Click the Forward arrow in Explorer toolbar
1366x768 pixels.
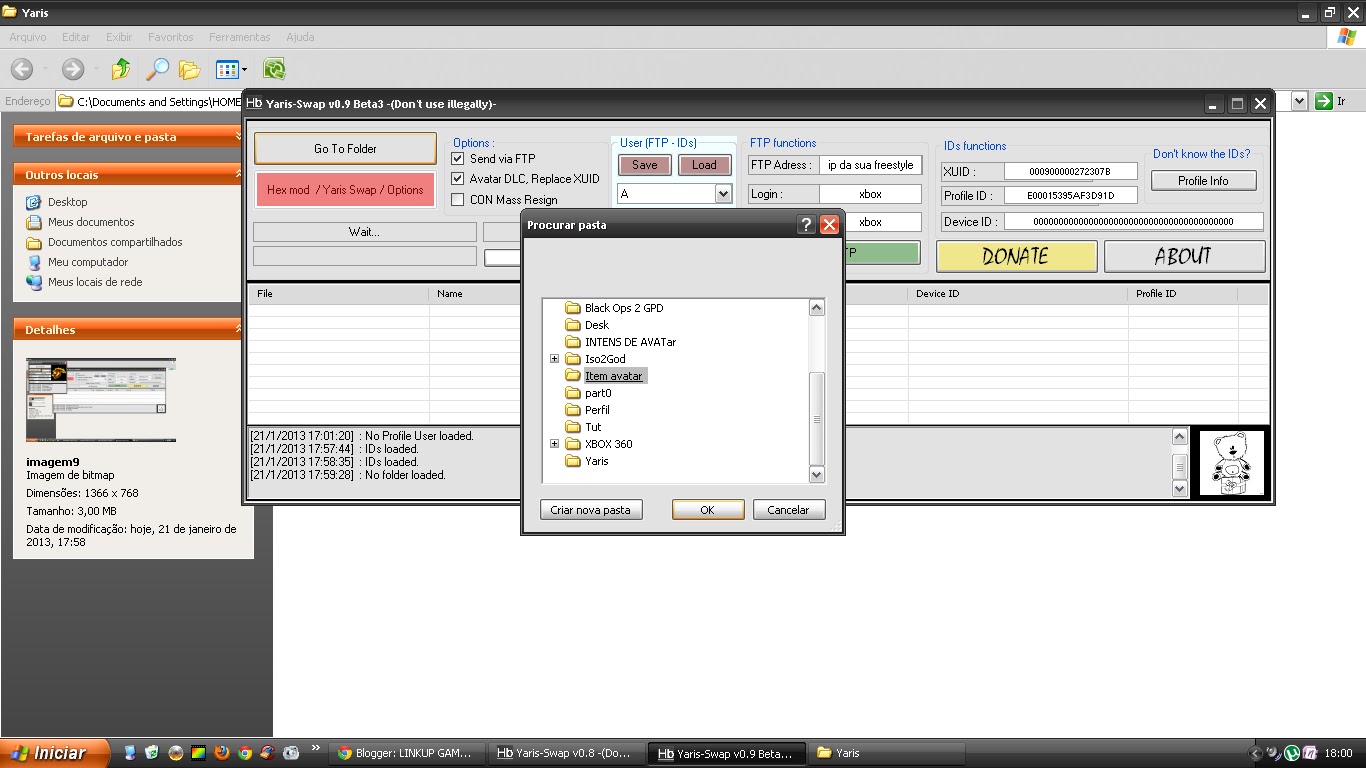pos(72,69)
